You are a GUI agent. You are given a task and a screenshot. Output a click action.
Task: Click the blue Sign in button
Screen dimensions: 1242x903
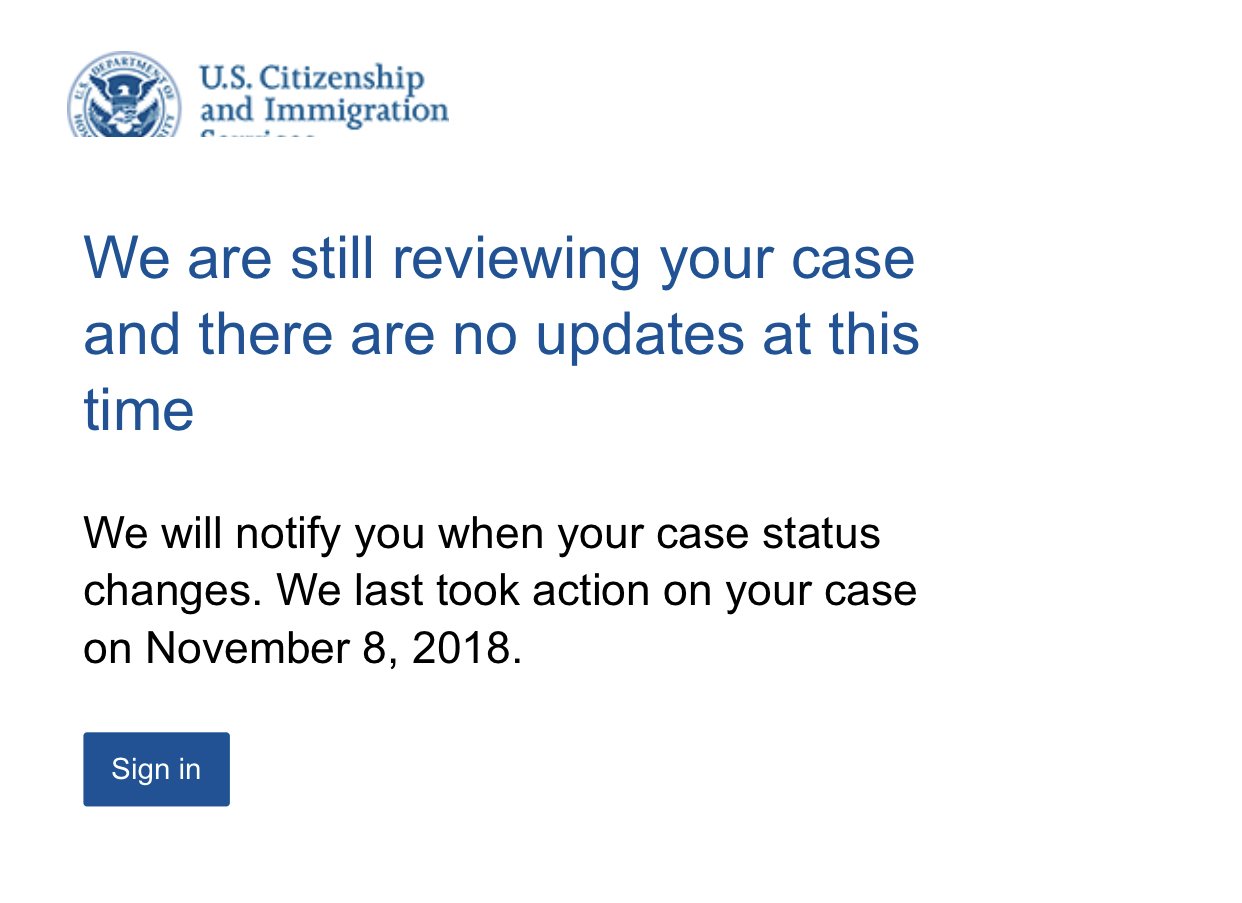(x=156, y=769)
